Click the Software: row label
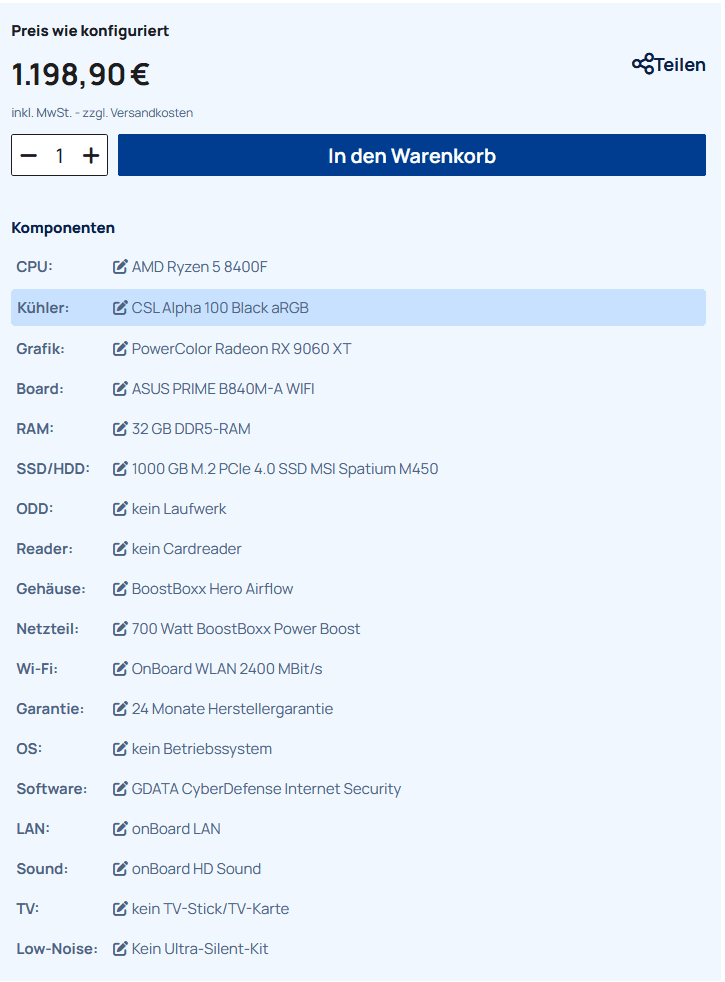Image resolution: width=725 pixels, height=982 pixels. click(52, 788)
